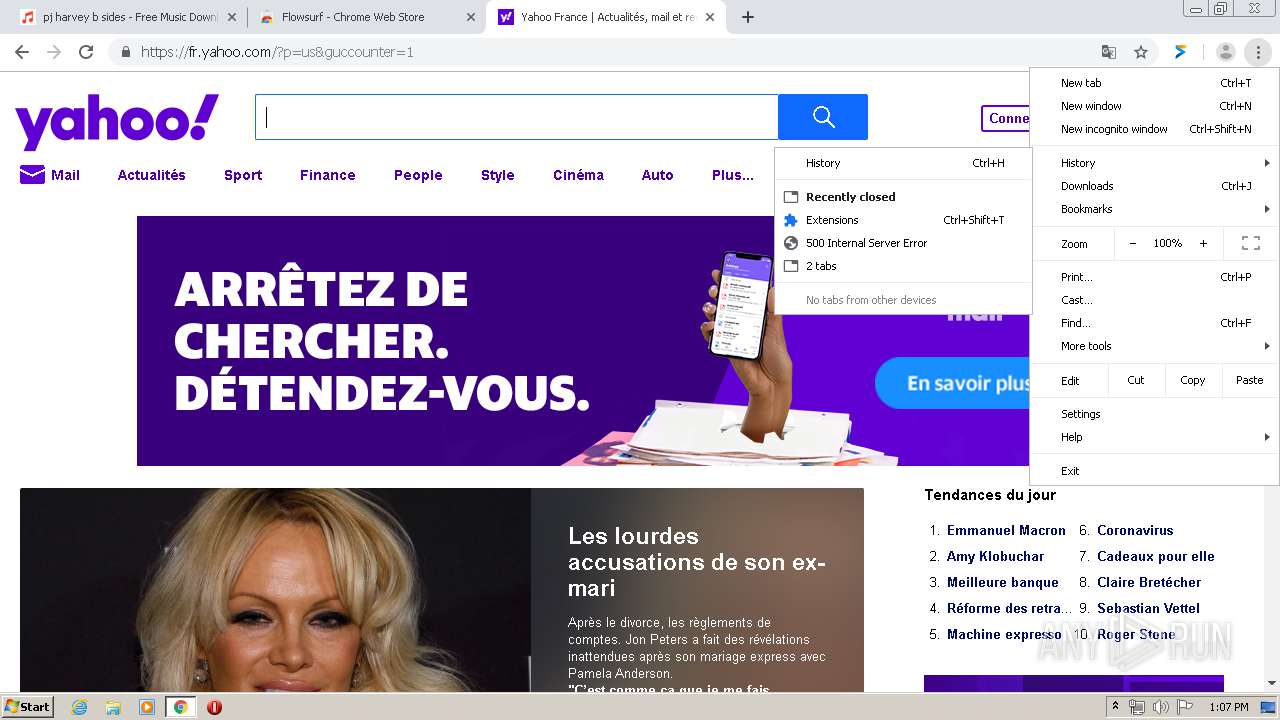Show hidden tray icons arrow

pyautogui.click(x=1115, y=707)
